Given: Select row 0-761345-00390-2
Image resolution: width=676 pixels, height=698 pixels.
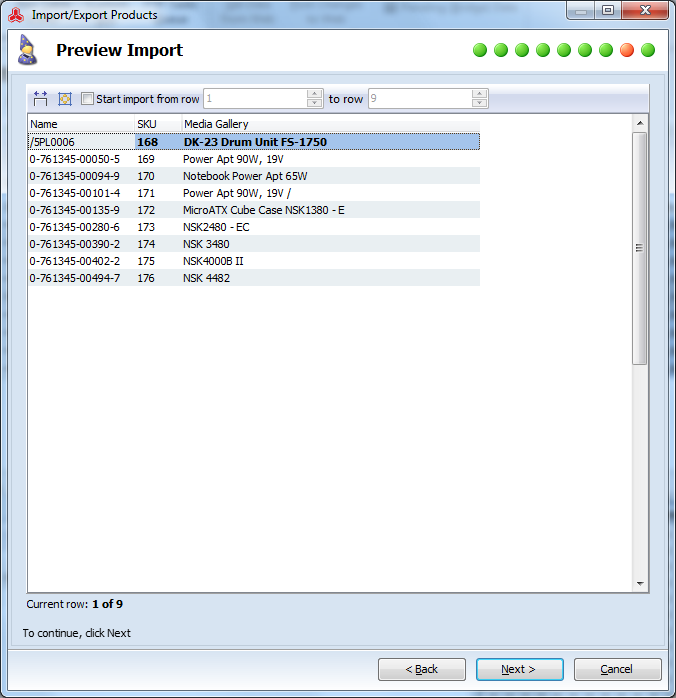Looking at the screenshot, I should click(x=254, y=244).
